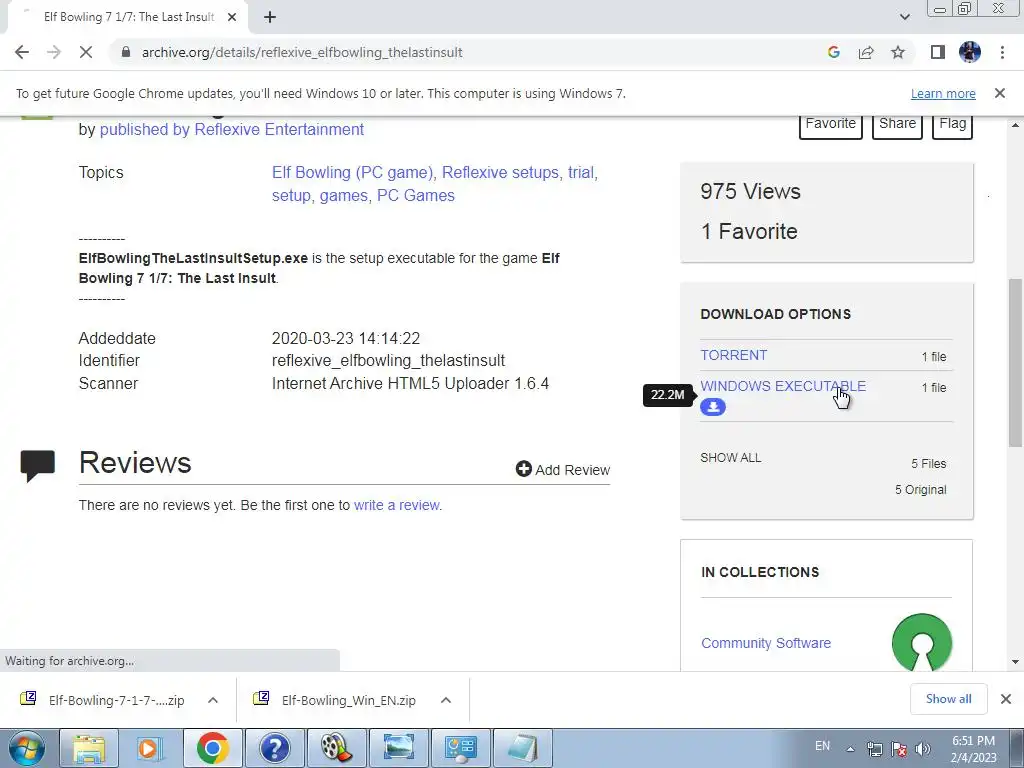This screenshot has width=1024, height=768.
Task: Open Reflexive setups topic link
Action: [500, 172]
